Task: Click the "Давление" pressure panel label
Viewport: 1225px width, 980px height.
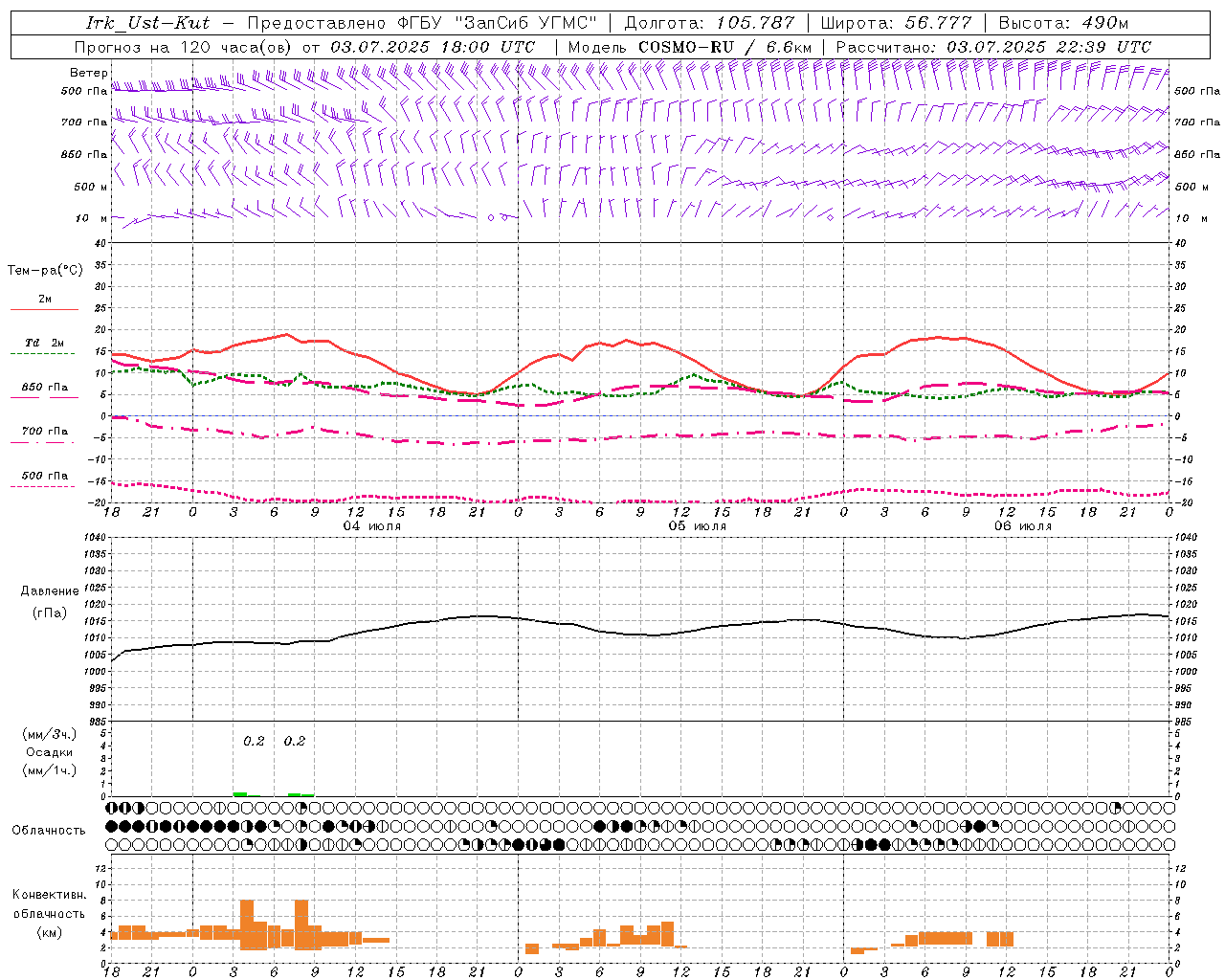Action: (50, 591)
